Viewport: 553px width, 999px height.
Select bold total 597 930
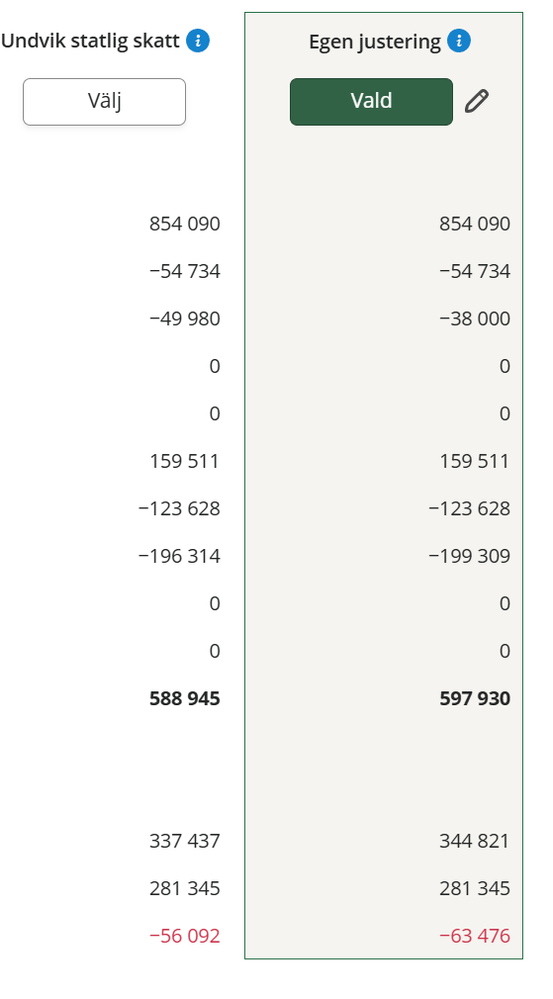coord(475,698)
